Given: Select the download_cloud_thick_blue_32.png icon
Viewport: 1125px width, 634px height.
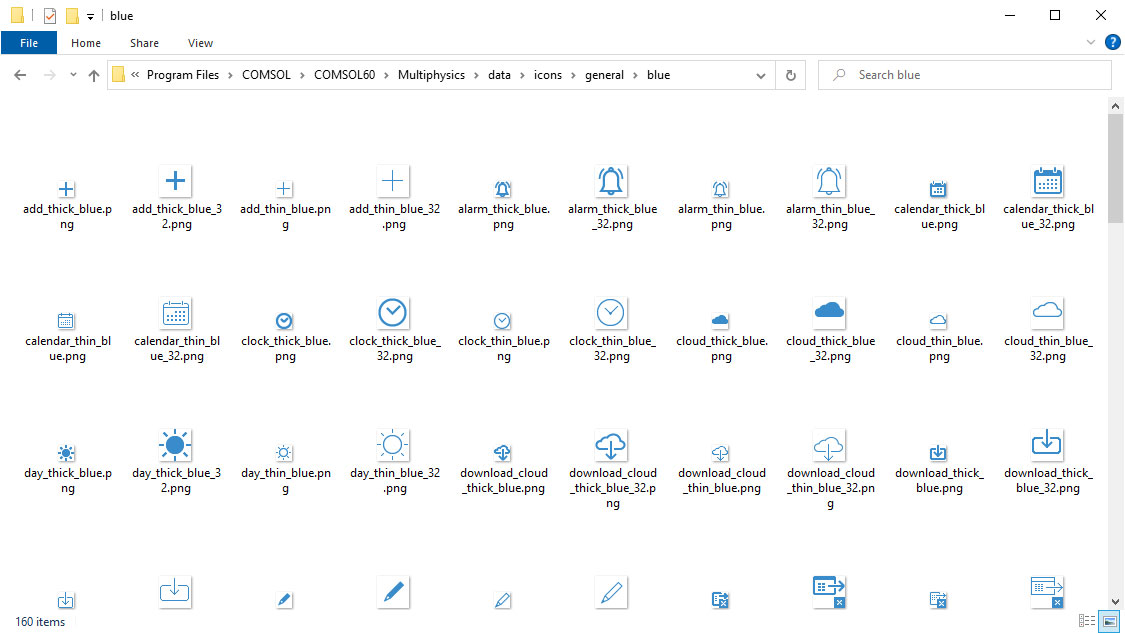Looking at the screenshot, I should [611, 445].
